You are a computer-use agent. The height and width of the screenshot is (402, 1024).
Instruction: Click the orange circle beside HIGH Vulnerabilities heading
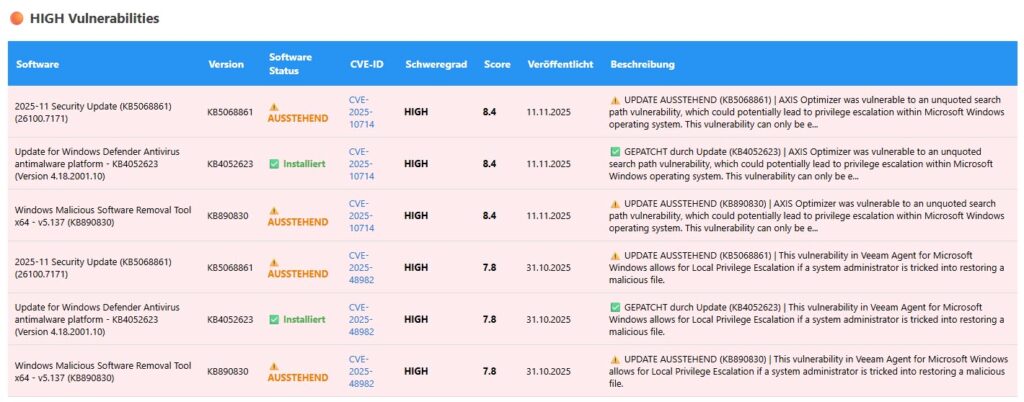pyautogui.click(x=17, y=19)
